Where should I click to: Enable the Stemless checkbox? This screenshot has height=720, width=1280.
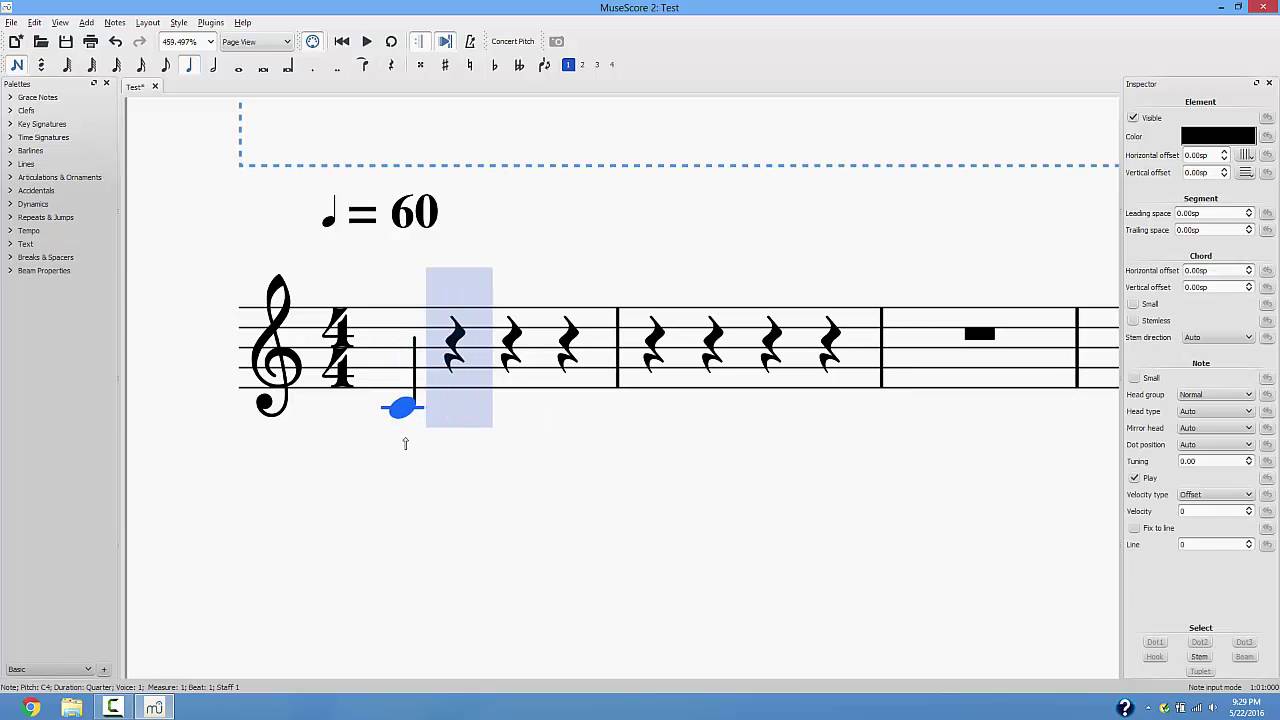[x=1133, y=321]
